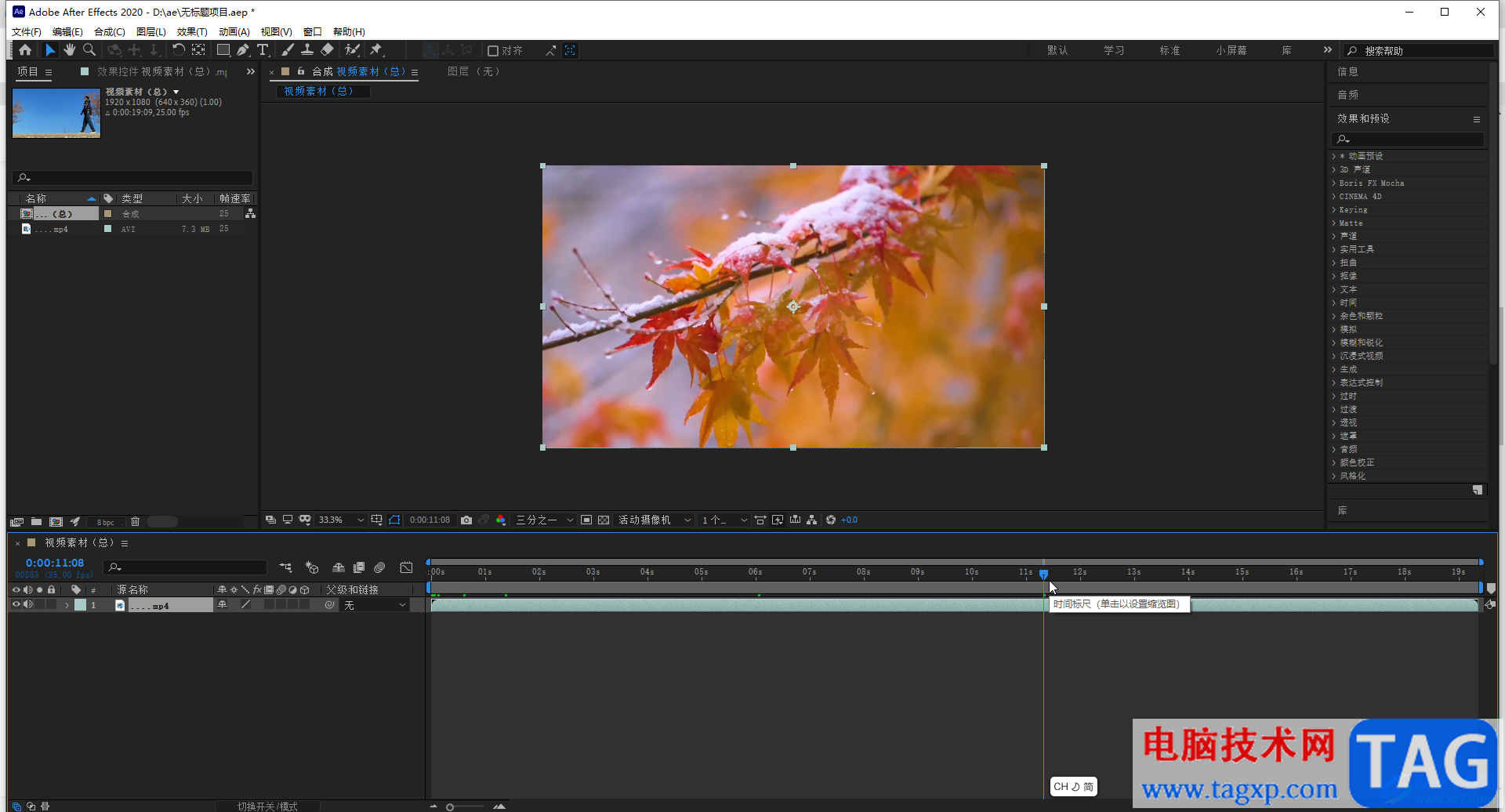Toggle mask and shape path visibility
The image size is (1505, 812).
point(394,520)
